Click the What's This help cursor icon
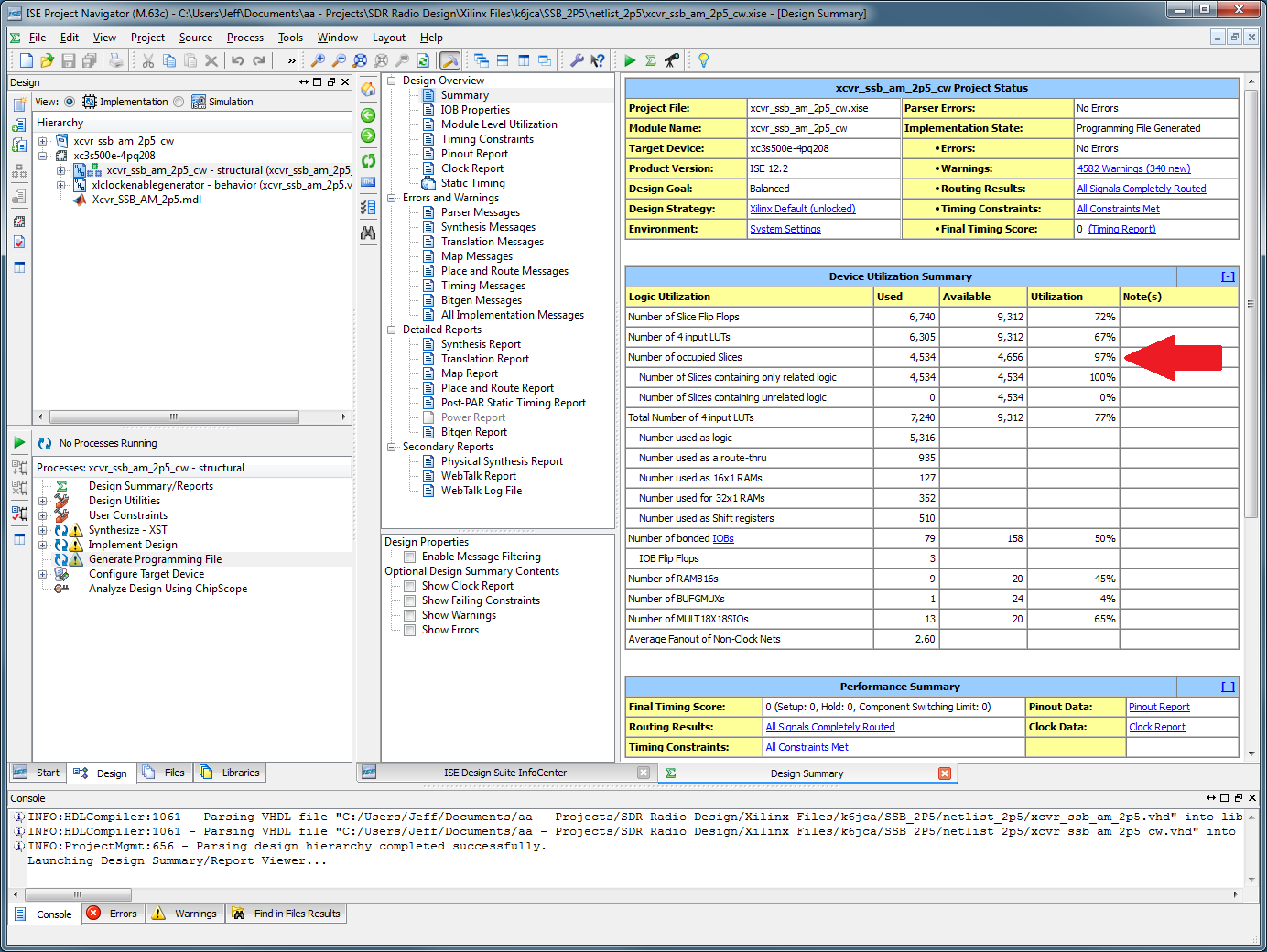 [598, 60]
